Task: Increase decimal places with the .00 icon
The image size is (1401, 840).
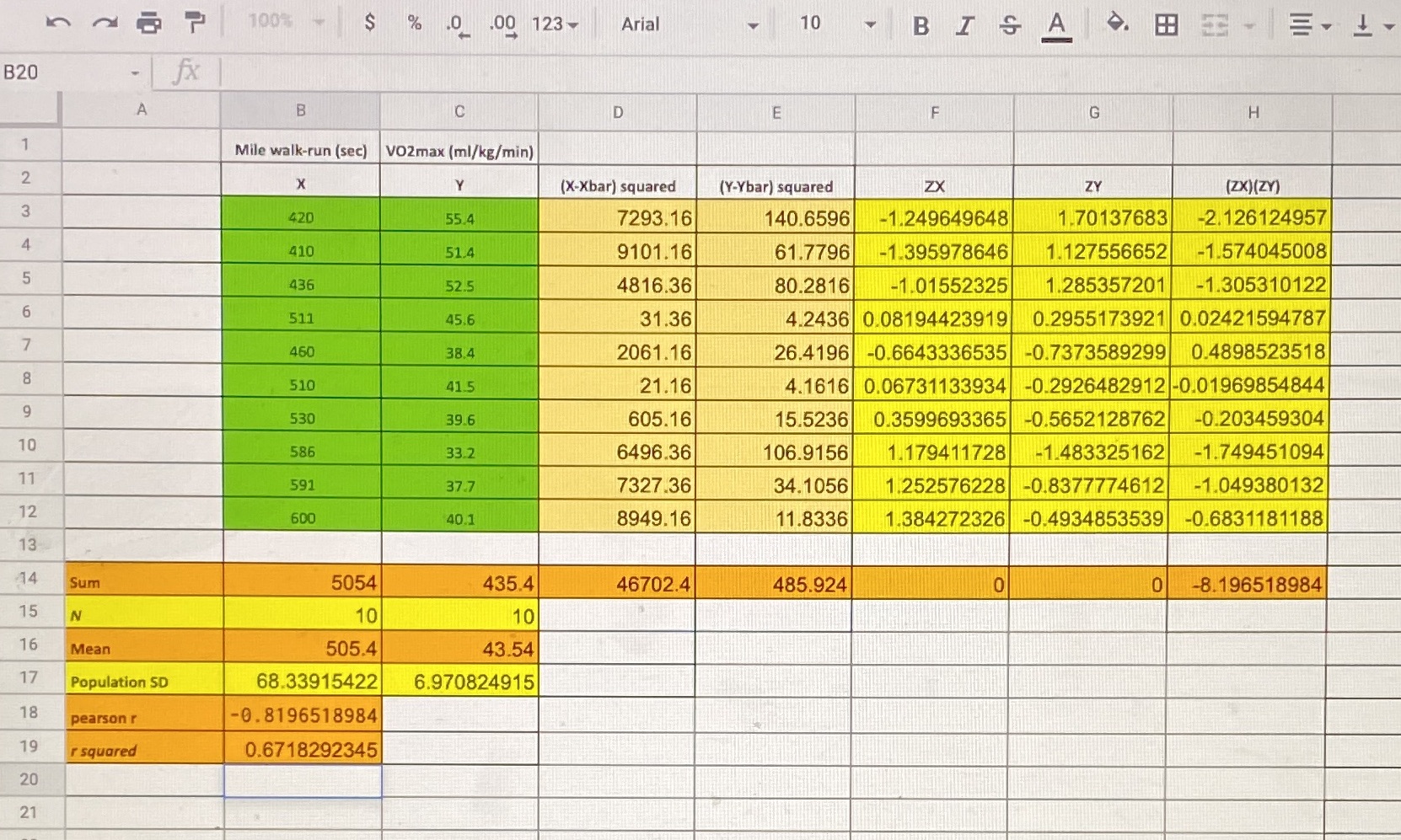Action: pos(503,24)
